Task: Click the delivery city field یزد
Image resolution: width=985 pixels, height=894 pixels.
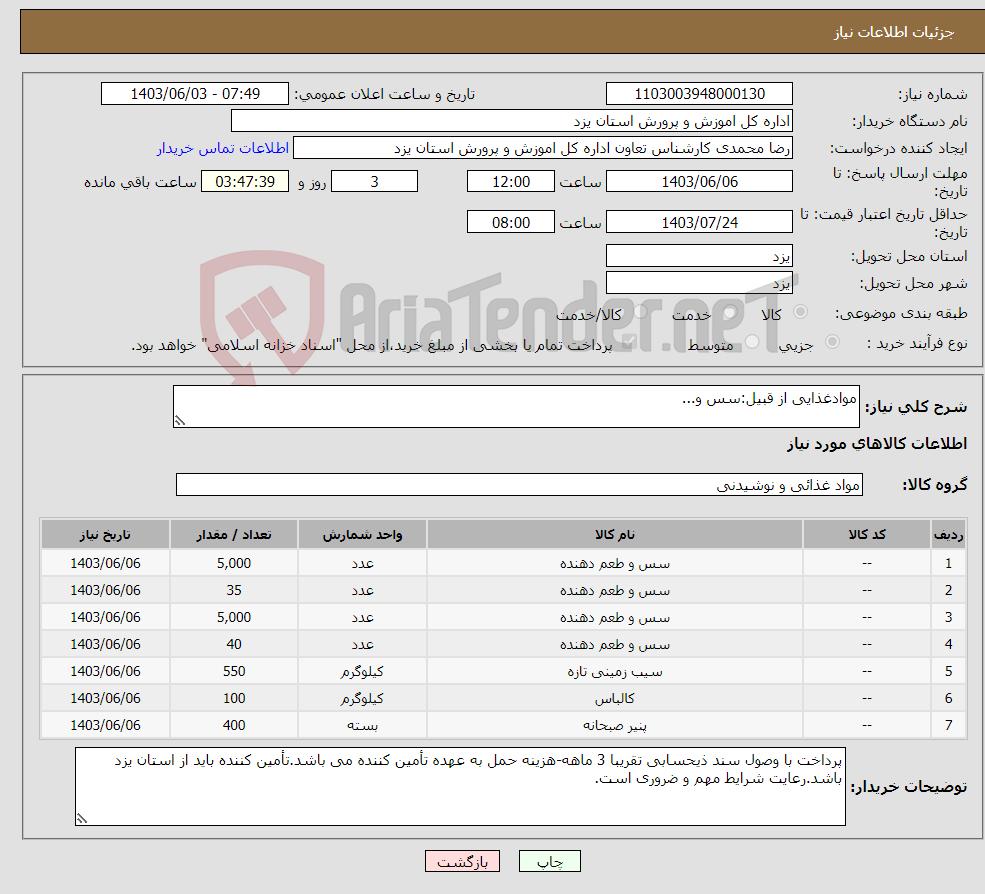Action: tap(699, 283)
